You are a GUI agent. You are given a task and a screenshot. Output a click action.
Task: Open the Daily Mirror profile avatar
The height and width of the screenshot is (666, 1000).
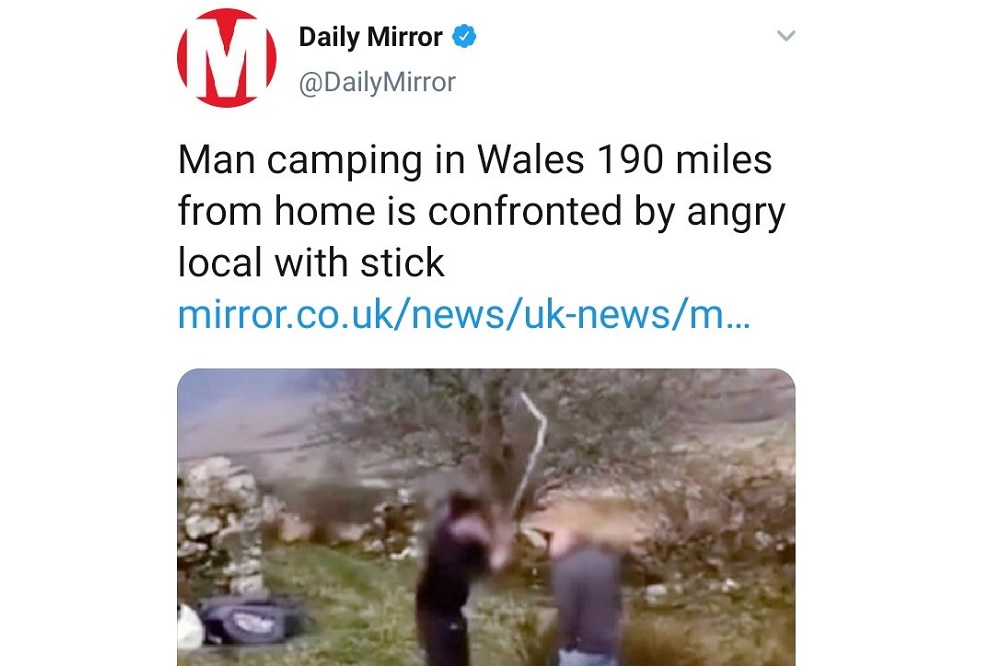(226, 57)
